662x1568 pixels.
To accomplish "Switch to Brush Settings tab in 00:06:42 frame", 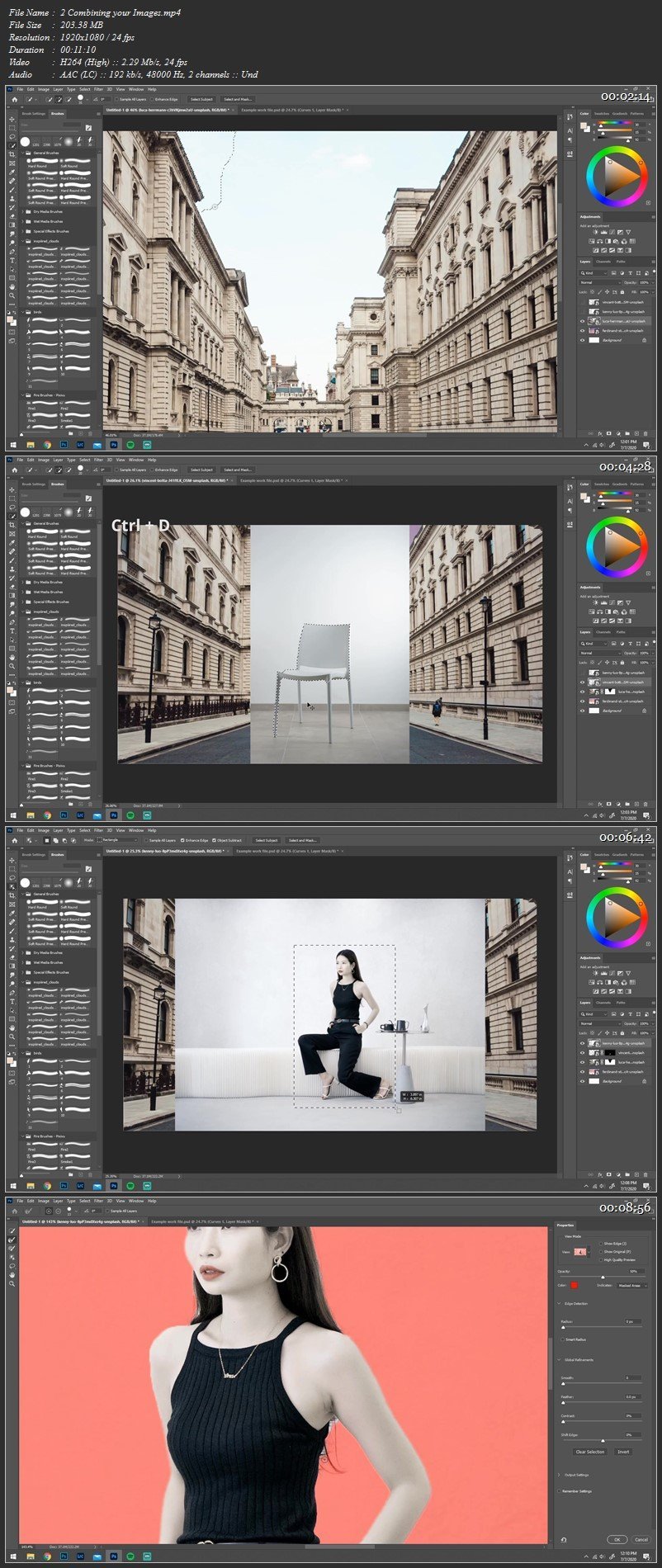I will 33,854.
